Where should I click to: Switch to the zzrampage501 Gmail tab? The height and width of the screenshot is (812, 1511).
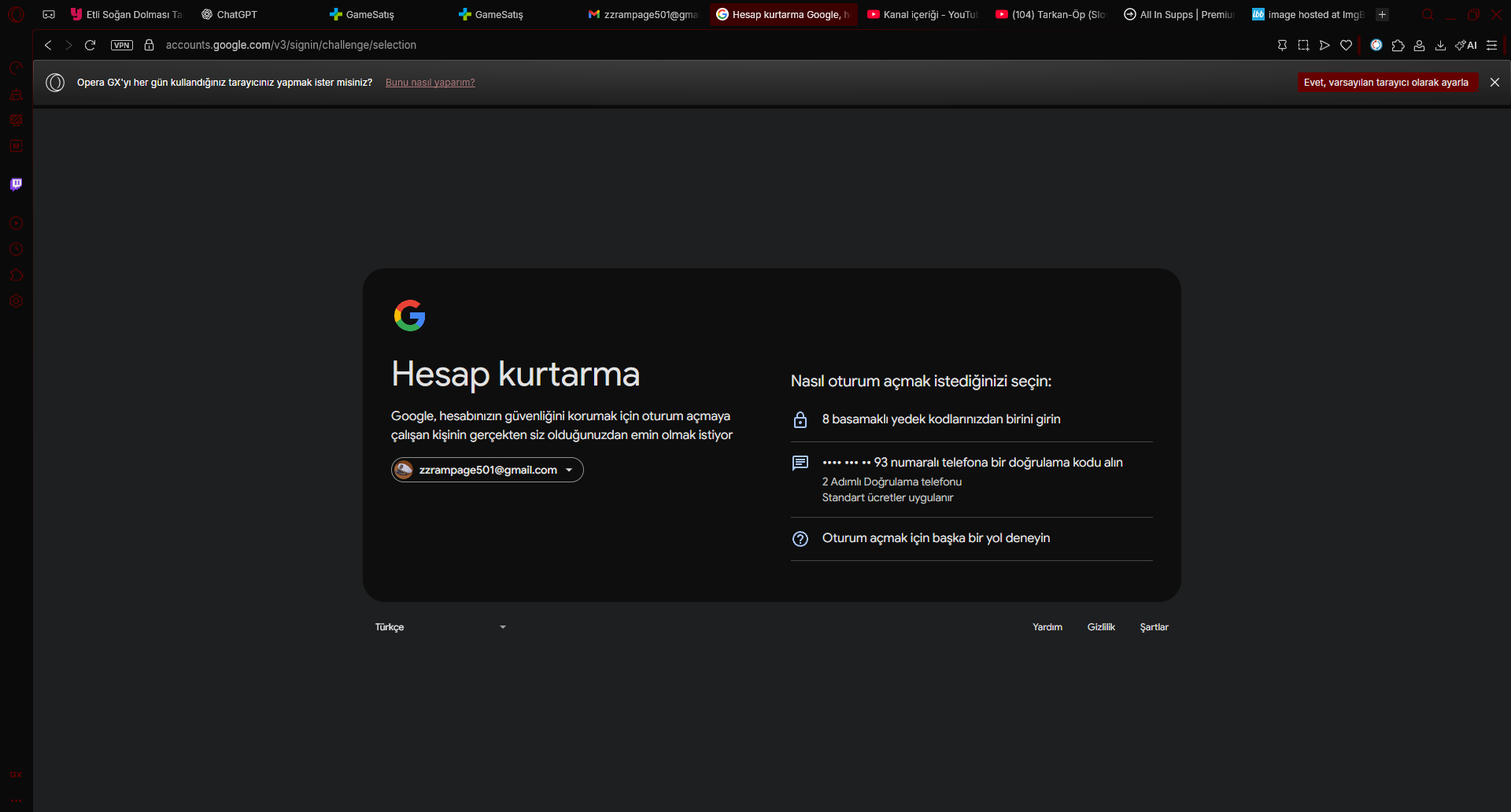tap(644, 14)
